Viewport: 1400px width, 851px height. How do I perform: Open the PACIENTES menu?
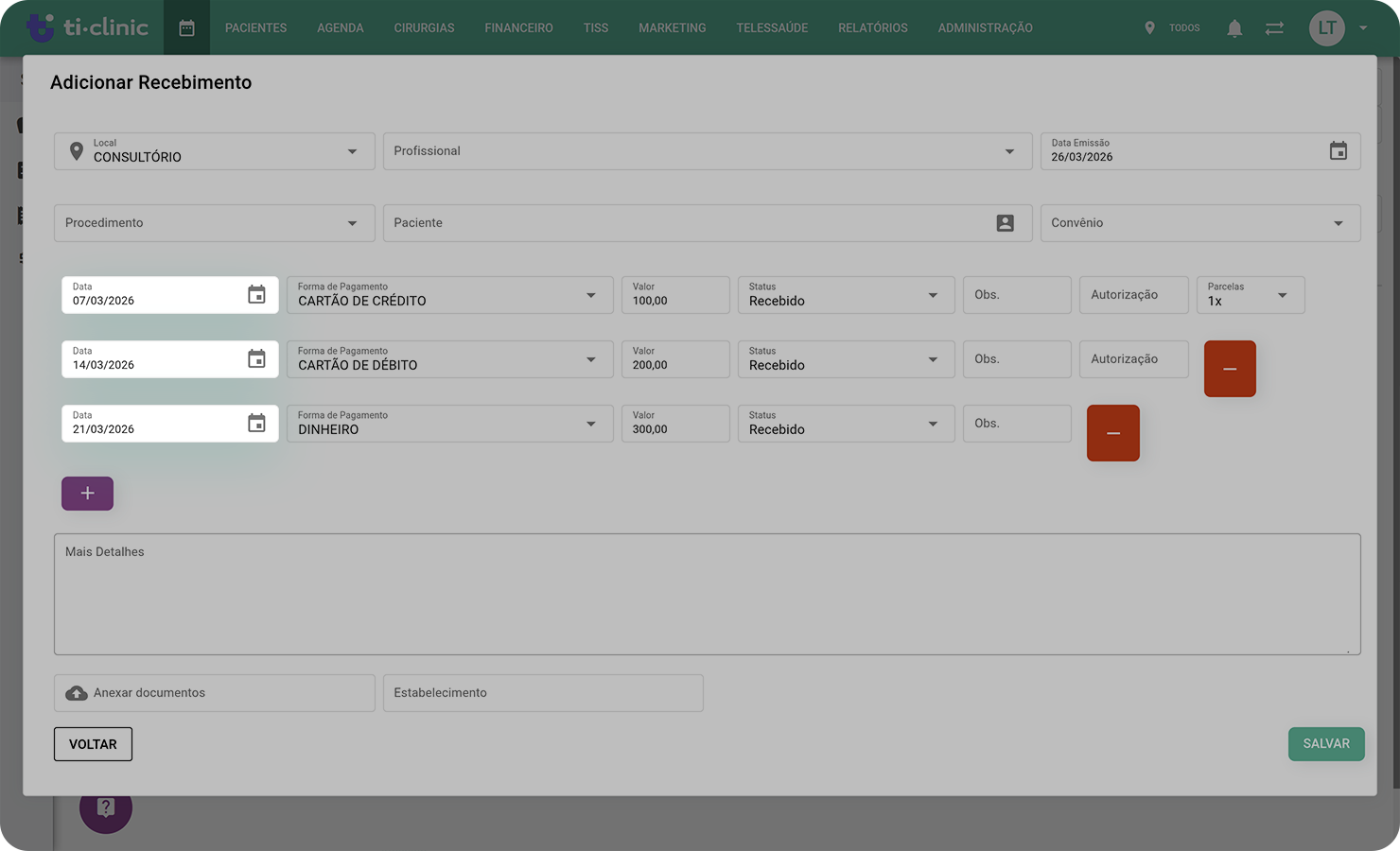coord(255,28)
